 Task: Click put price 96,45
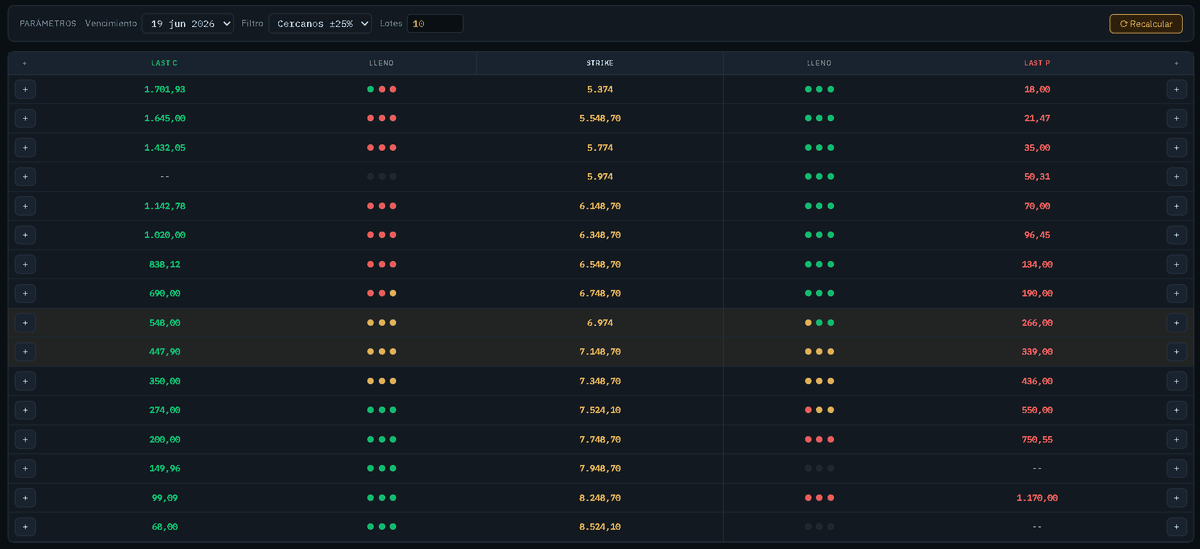1037,235
